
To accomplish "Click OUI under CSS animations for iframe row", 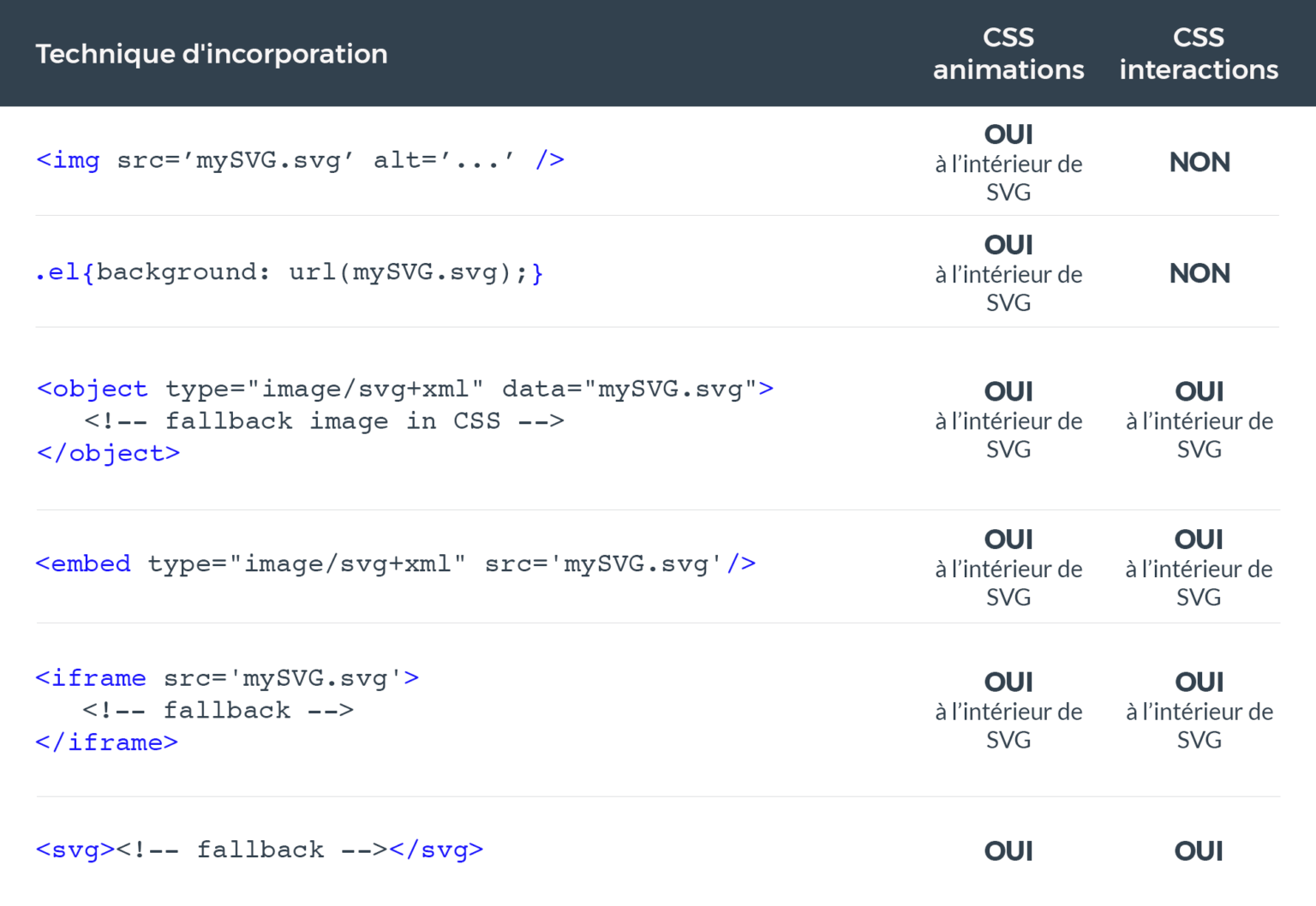I will coord(1008,682).
